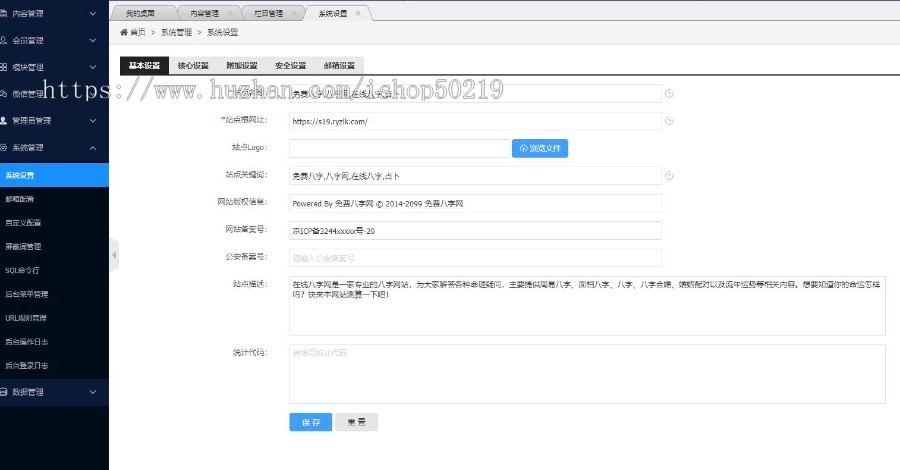Click the 微信管理 menu label
This screenshot has height=470, width=900.
(28, 94)
